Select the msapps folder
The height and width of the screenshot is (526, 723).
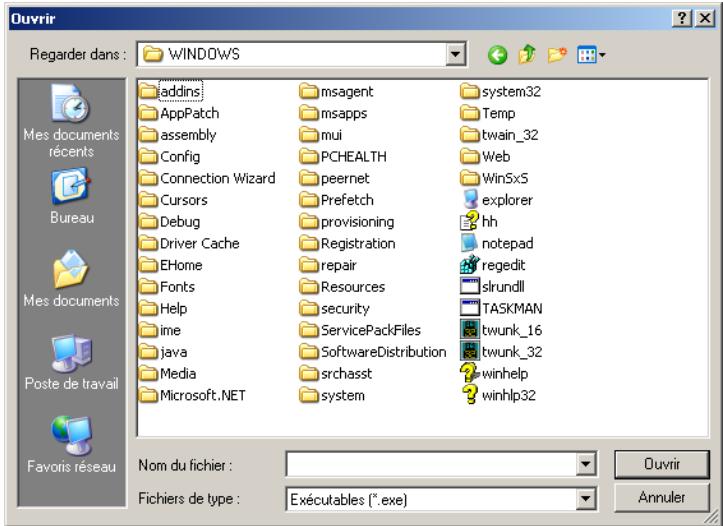tap(333, 113)
